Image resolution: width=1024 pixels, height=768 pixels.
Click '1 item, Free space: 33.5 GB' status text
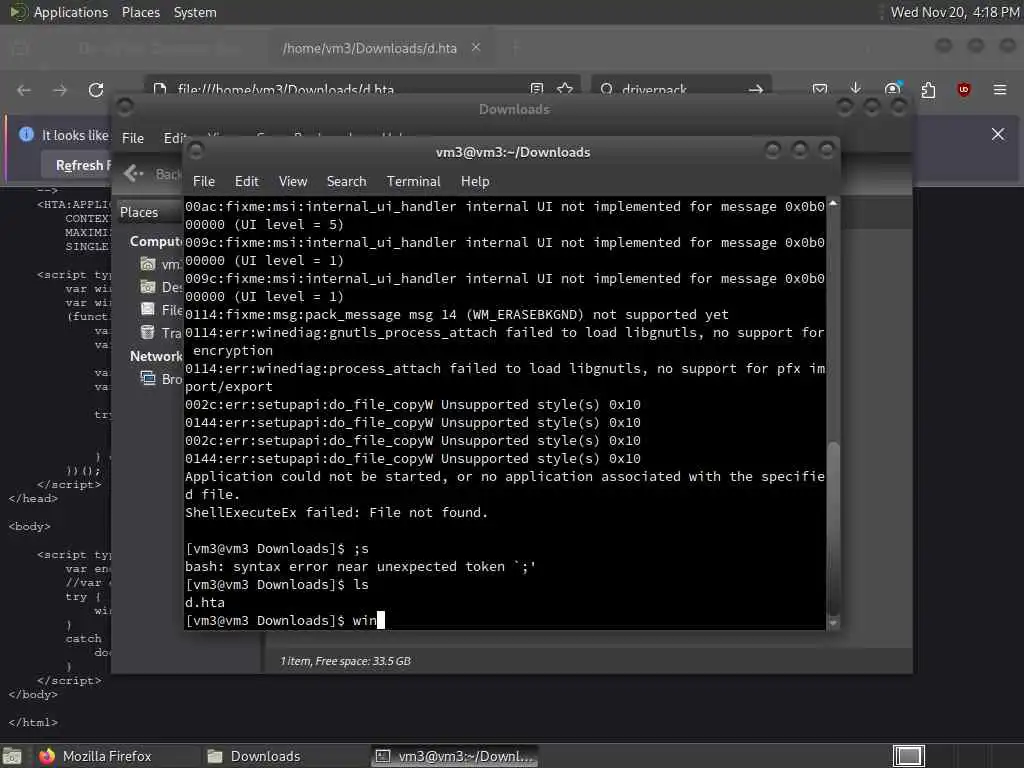pyautogui.click(x=345, y=661)
